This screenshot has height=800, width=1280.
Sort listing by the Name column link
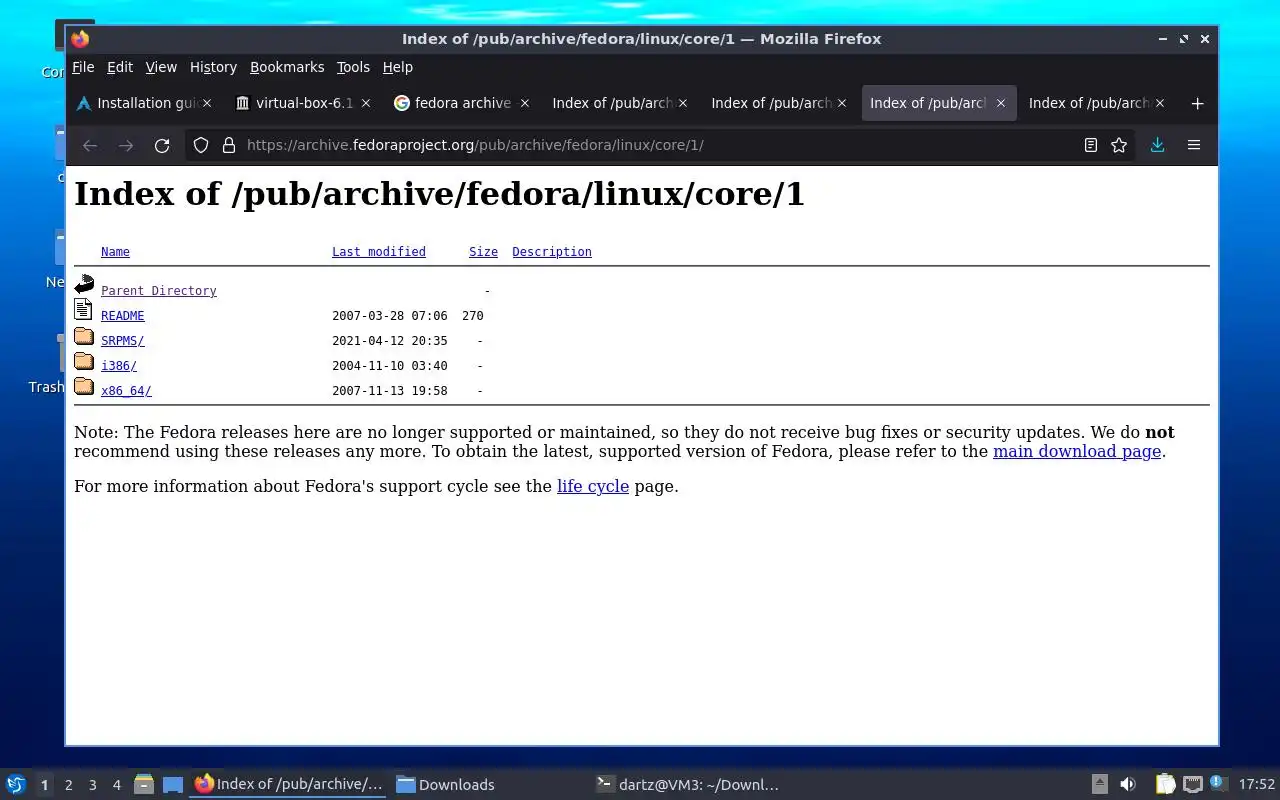point(115,252)
